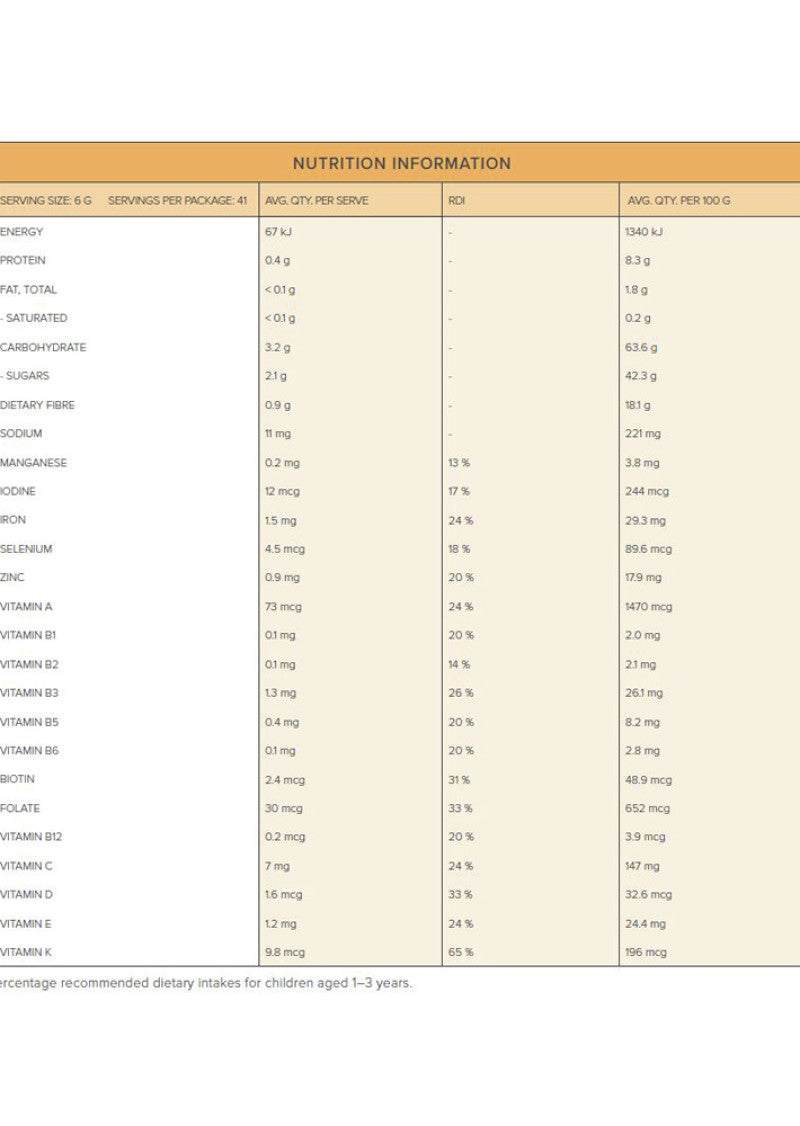Click the Serving Size 6 G text
Image resolution: width=800 pixels, height=1126 pixels.
pyautogui.click(x=46, y=200)
